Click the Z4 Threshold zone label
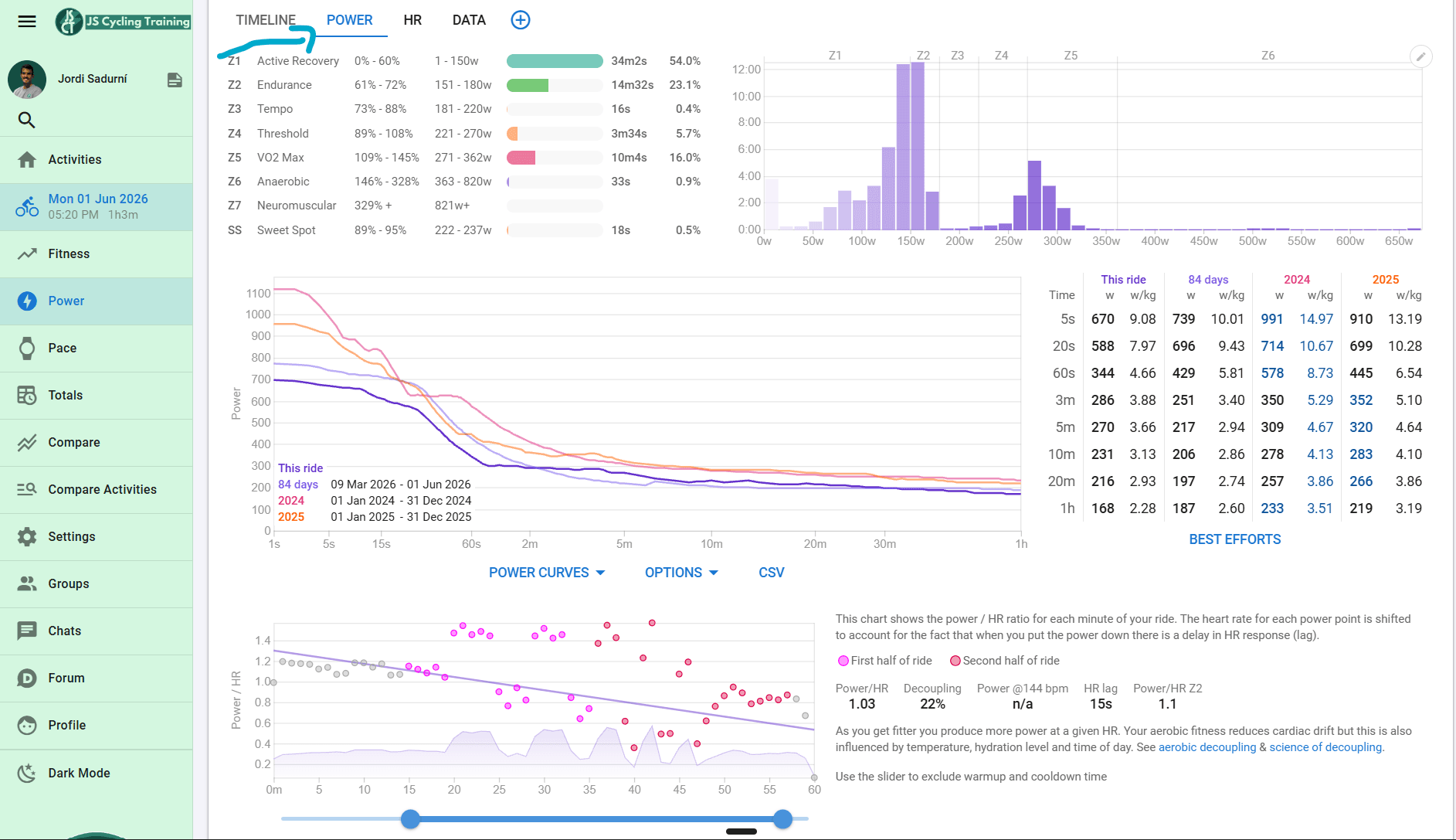Image resolution: width=1456 pixels, height=840 pixels. [283, 134]
